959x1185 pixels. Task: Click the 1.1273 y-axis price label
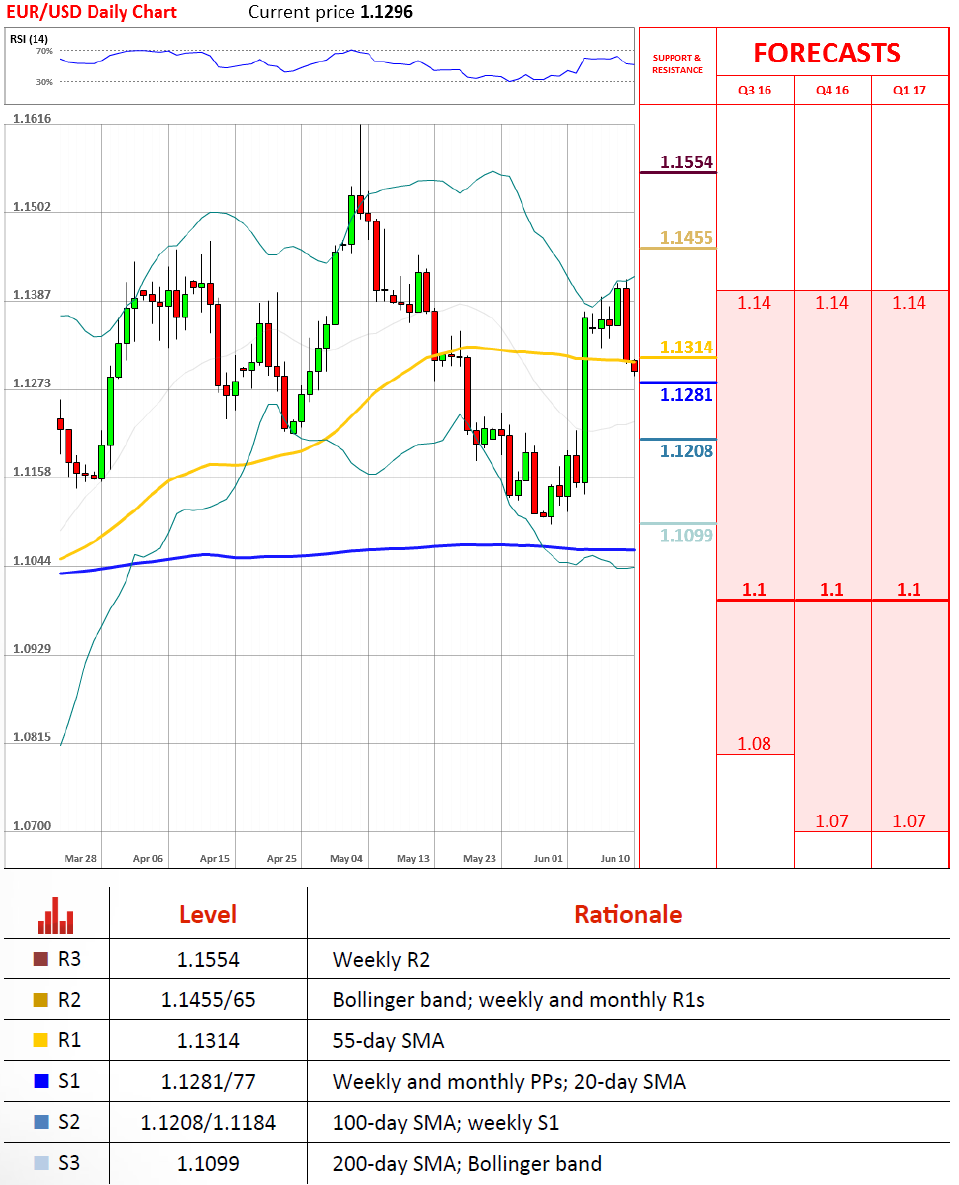click(x=32, y=383)
